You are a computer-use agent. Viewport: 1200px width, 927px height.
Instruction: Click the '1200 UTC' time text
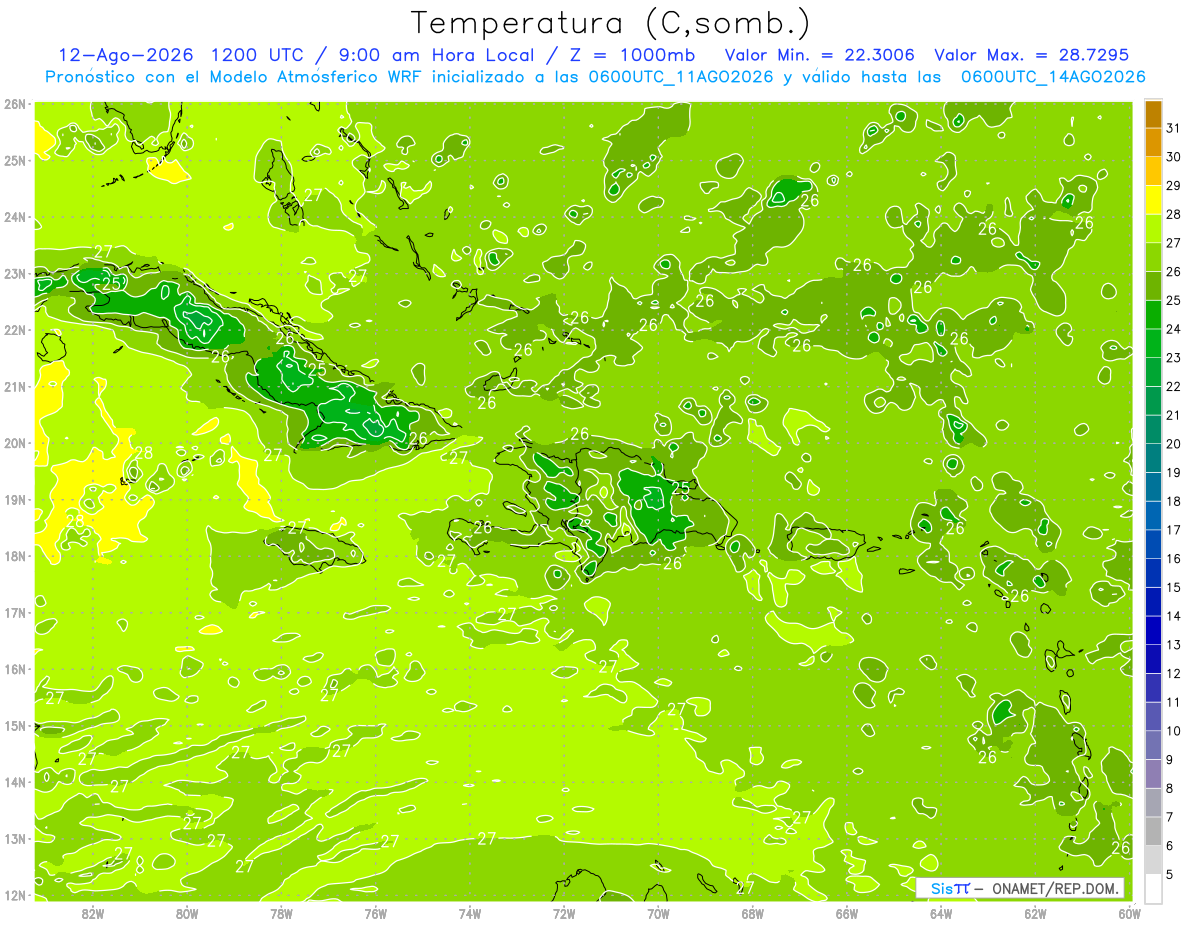pyautogui.click(x=258, y=55)
